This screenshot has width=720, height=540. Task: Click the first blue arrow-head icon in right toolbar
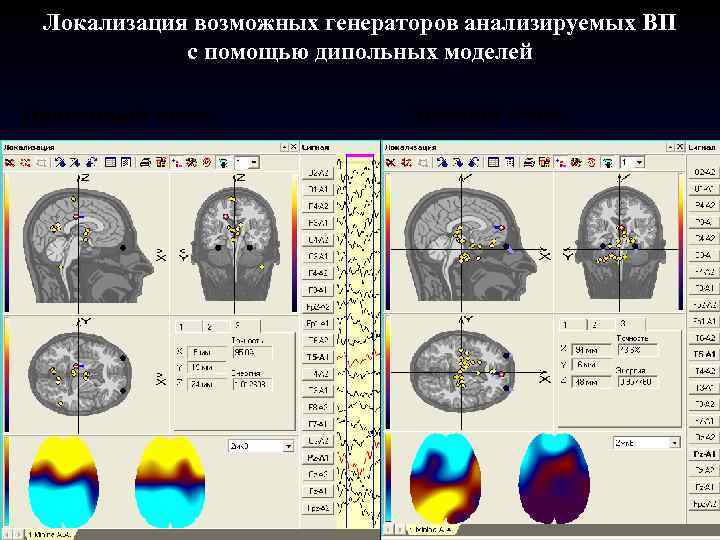click(x=442, y=163)
